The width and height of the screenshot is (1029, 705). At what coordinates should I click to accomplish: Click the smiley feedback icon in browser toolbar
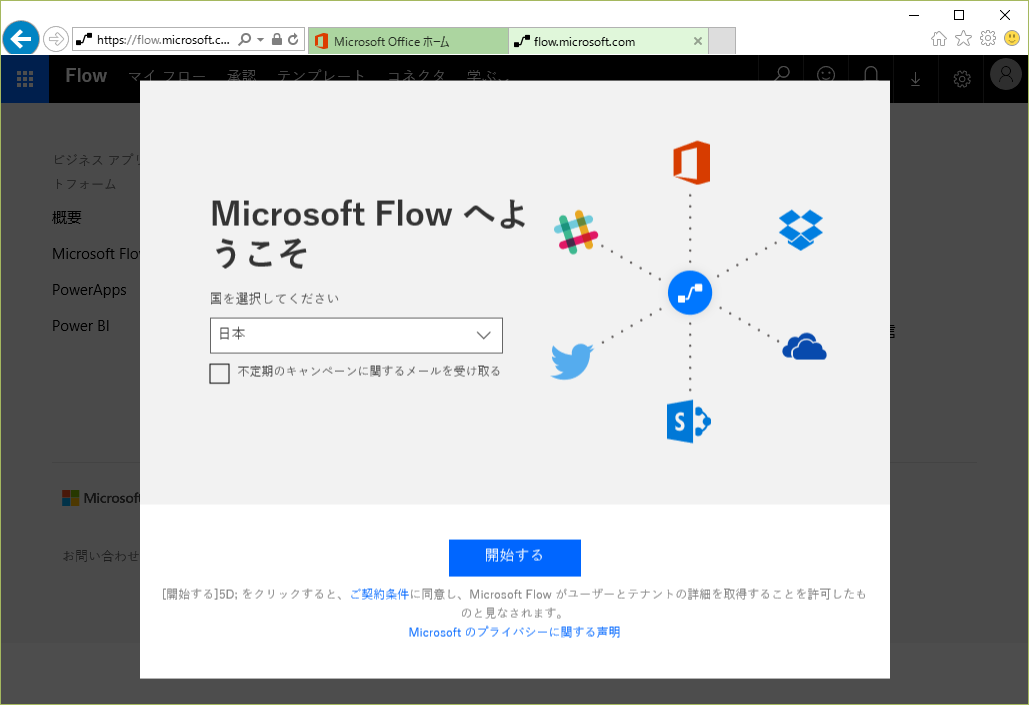(1012, 39)
